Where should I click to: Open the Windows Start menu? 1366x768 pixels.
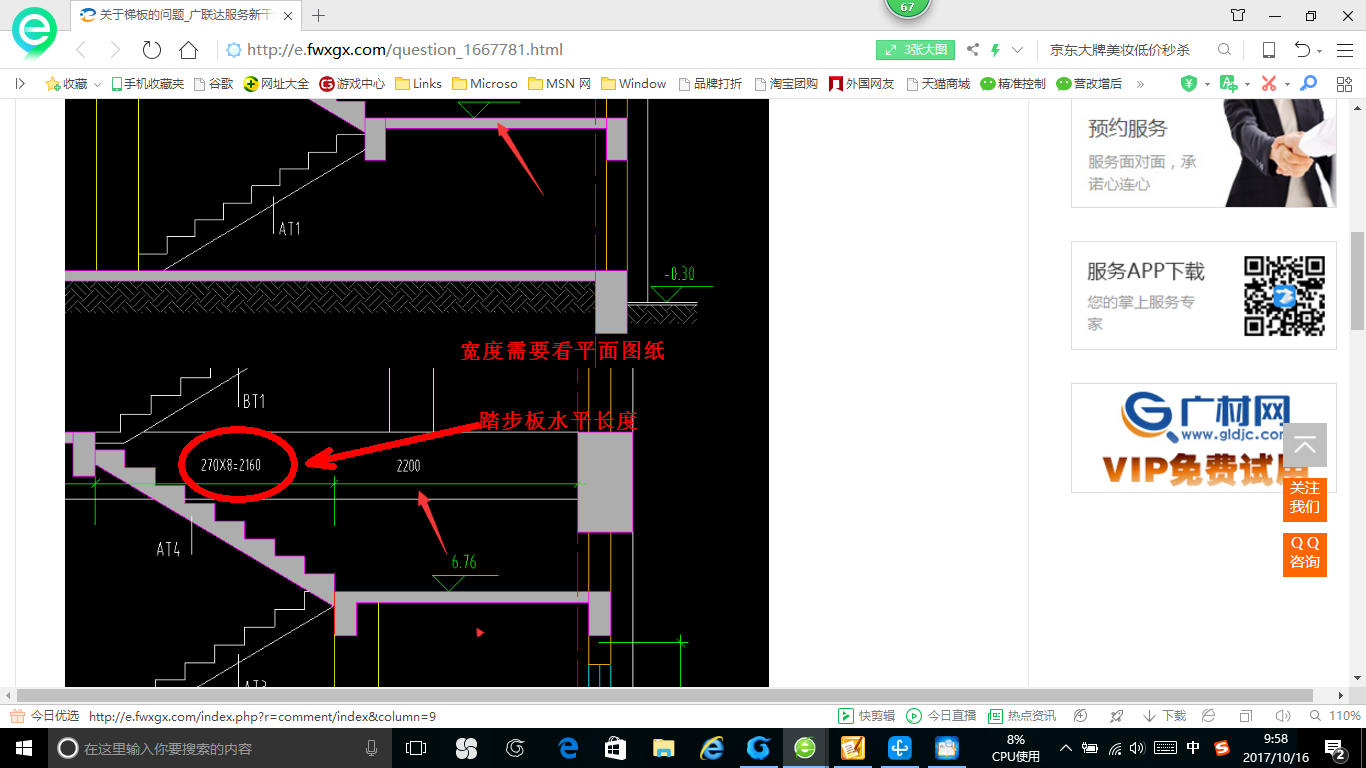24,748
